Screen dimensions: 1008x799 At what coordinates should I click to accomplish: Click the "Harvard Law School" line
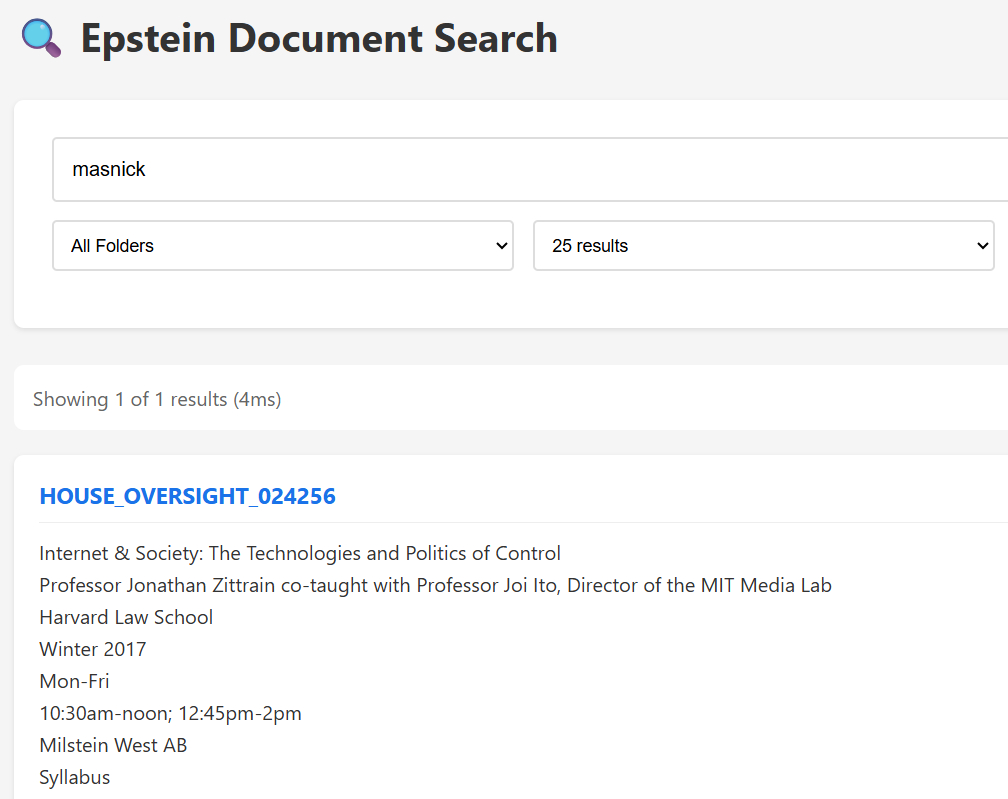coord(126,617)
